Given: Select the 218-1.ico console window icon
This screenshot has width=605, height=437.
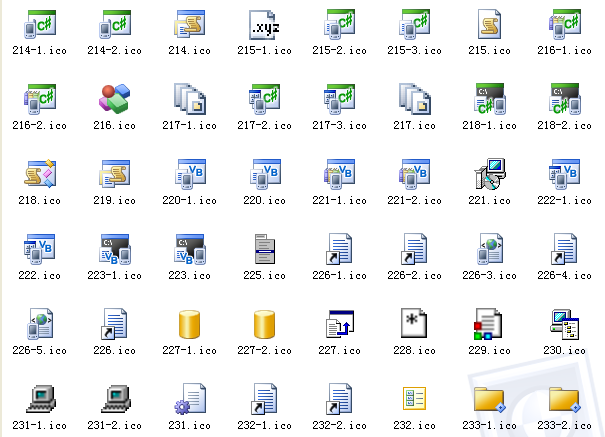Looking at the screenshot, I should coord(490,98).
